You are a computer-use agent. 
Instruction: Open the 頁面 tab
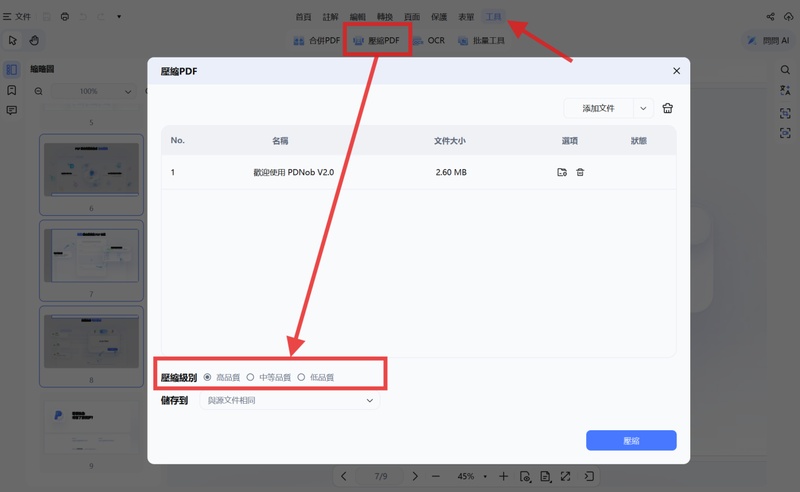tap(412, 17)
